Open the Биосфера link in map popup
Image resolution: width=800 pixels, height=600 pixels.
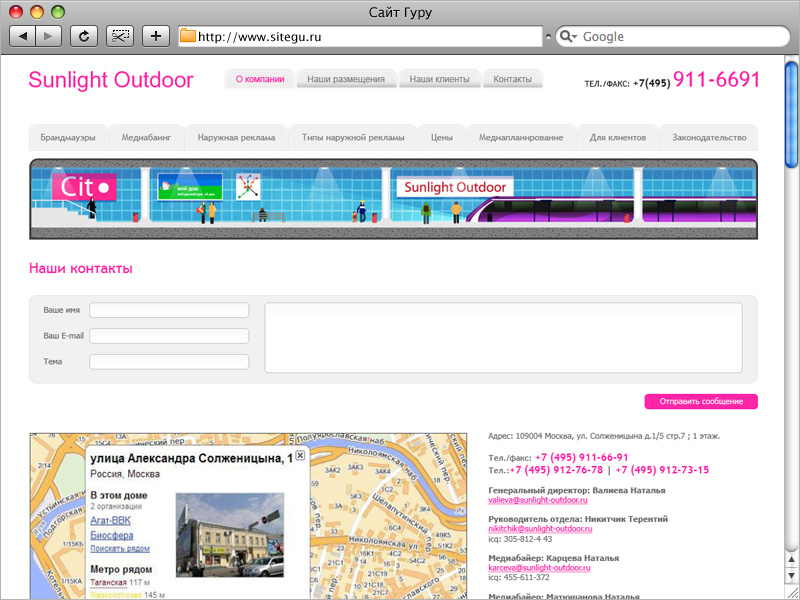click(112, 535)
